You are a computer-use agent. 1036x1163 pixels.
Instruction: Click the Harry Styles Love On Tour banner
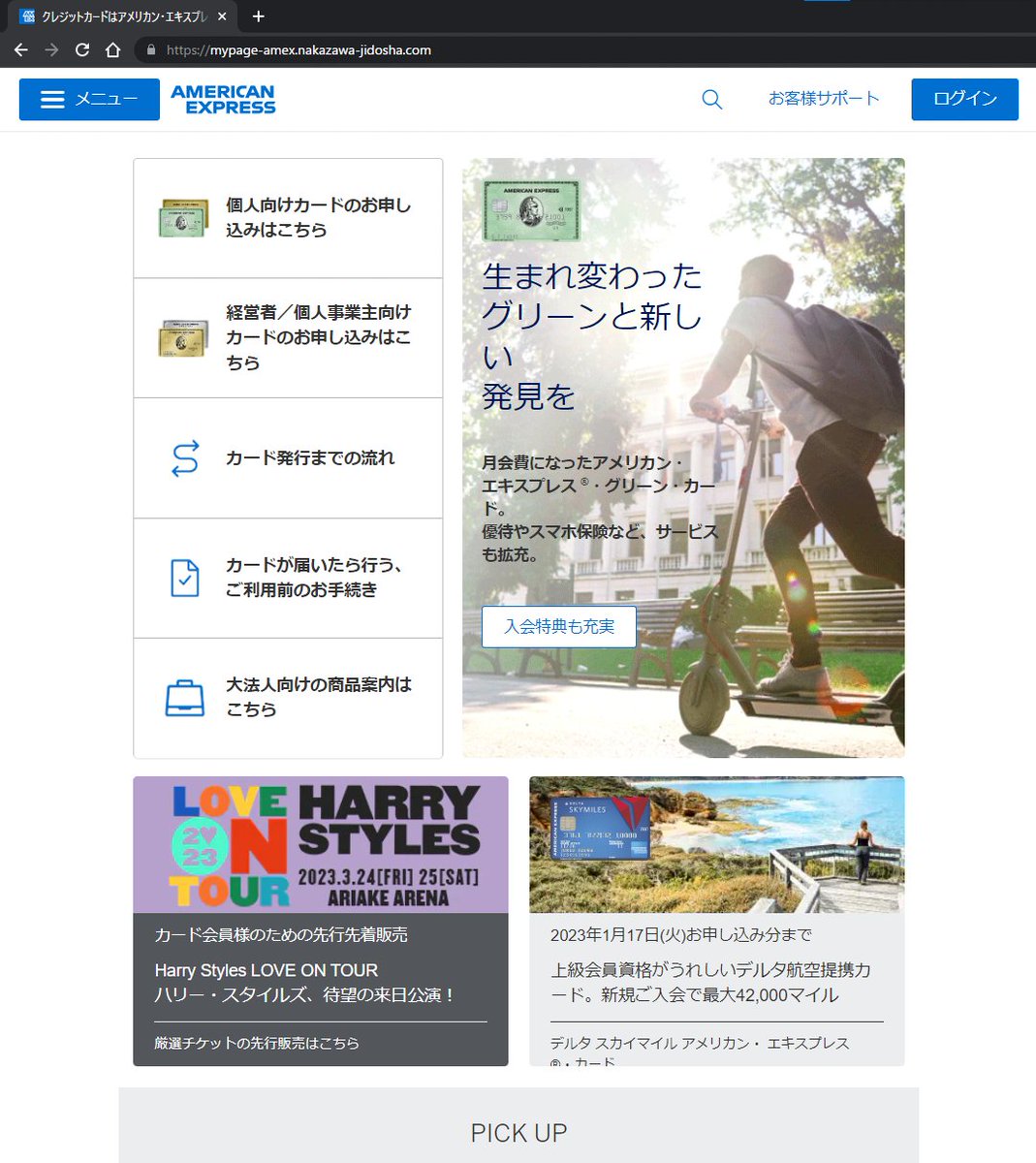click(321, 845)
